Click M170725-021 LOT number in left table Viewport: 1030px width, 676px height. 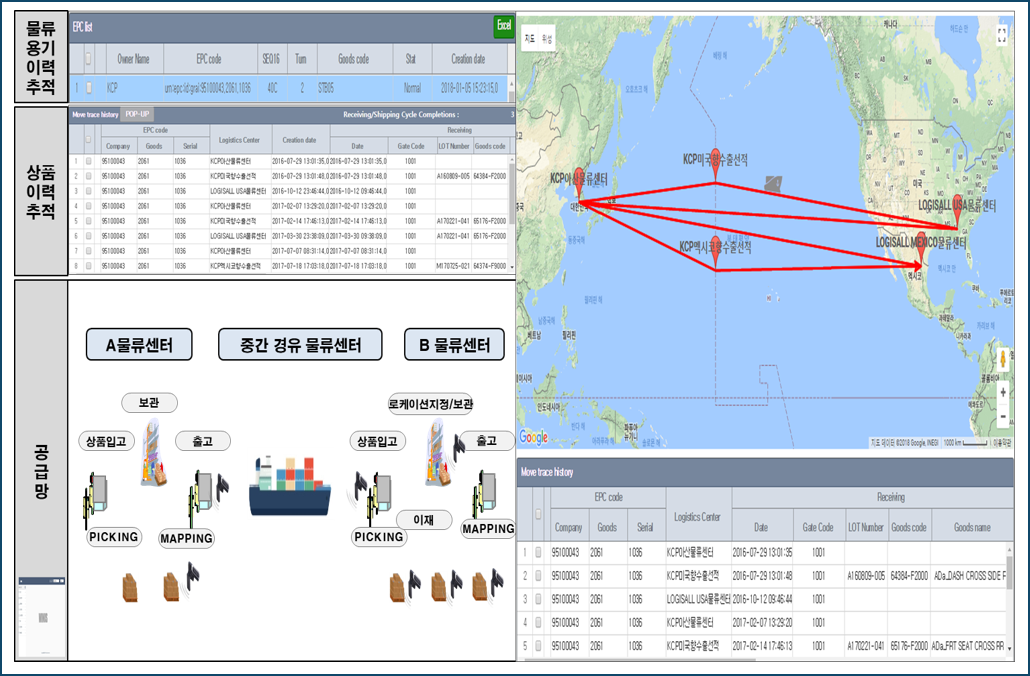[x=453, y=266]
